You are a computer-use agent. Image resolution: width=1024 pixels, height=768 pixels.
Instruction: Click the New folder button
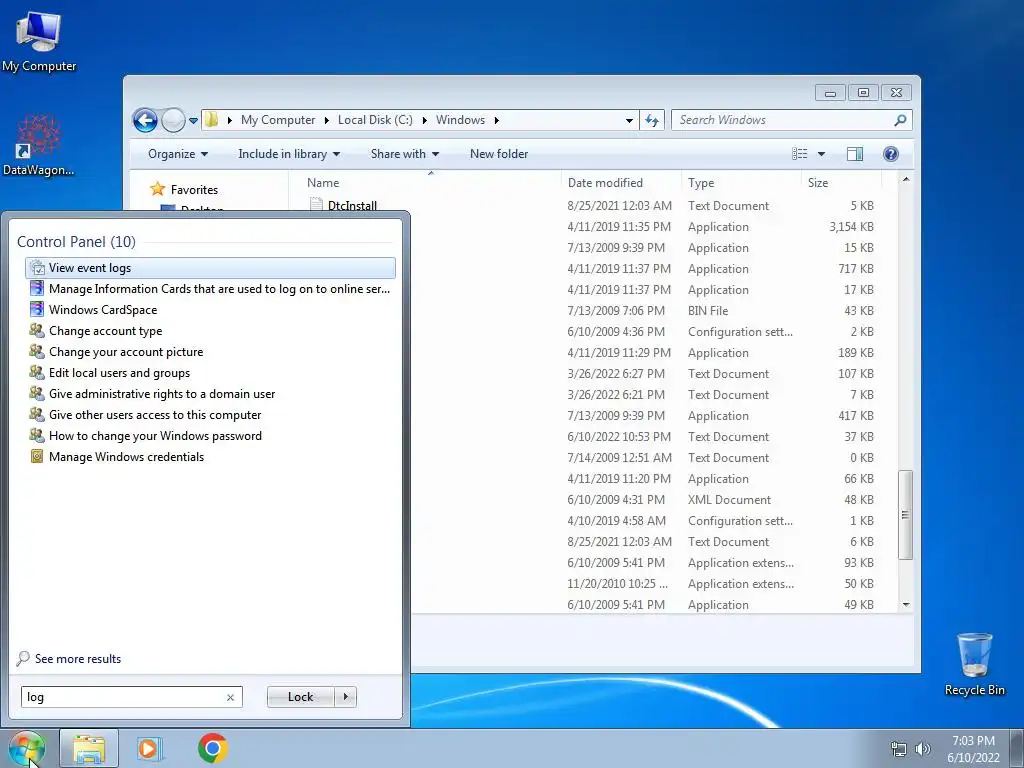tap(499, 154)
